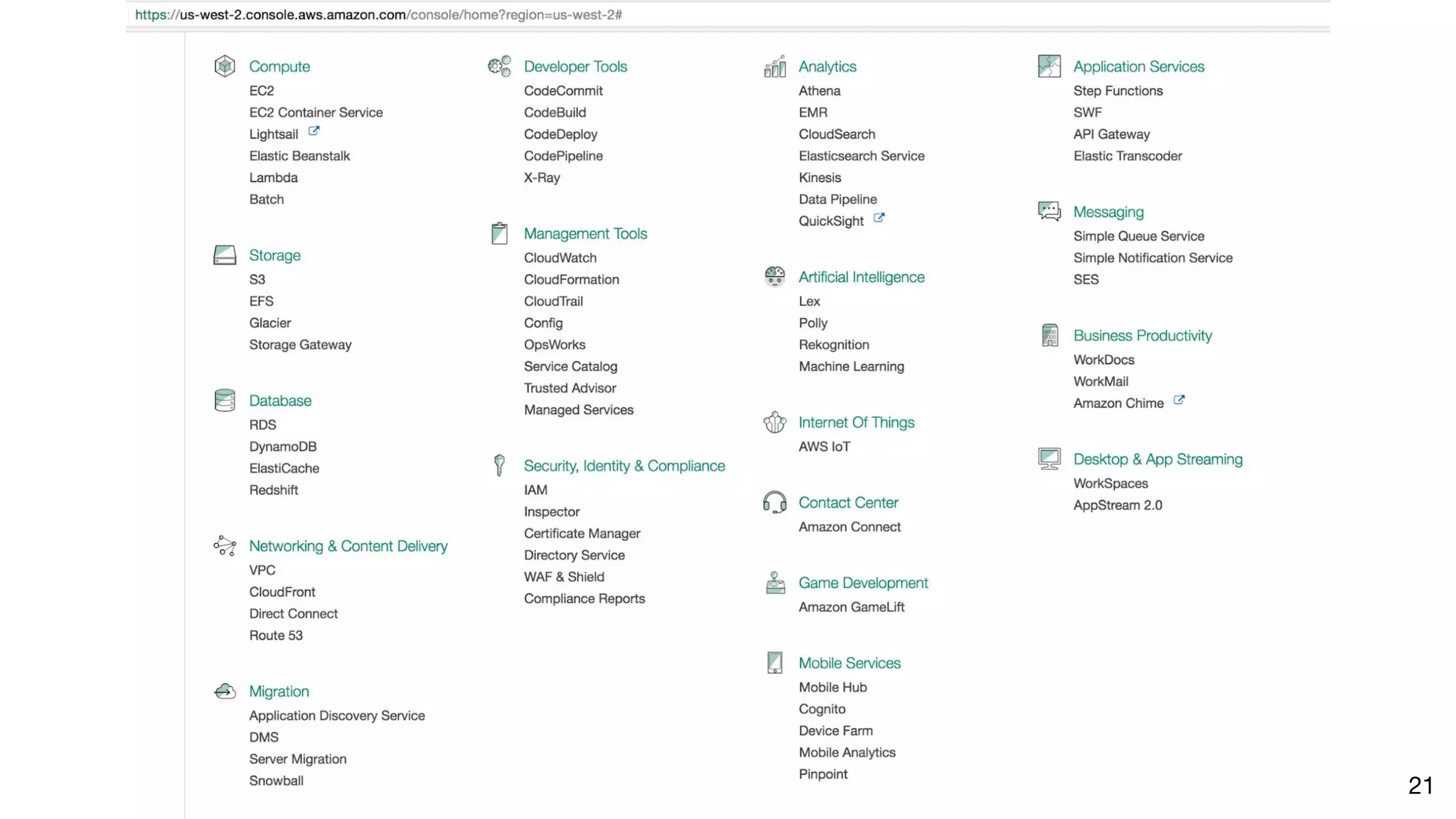Click the Analytics bar chart icon
This screenshot has height=819, width=1456.
click(x=774, y=66)
